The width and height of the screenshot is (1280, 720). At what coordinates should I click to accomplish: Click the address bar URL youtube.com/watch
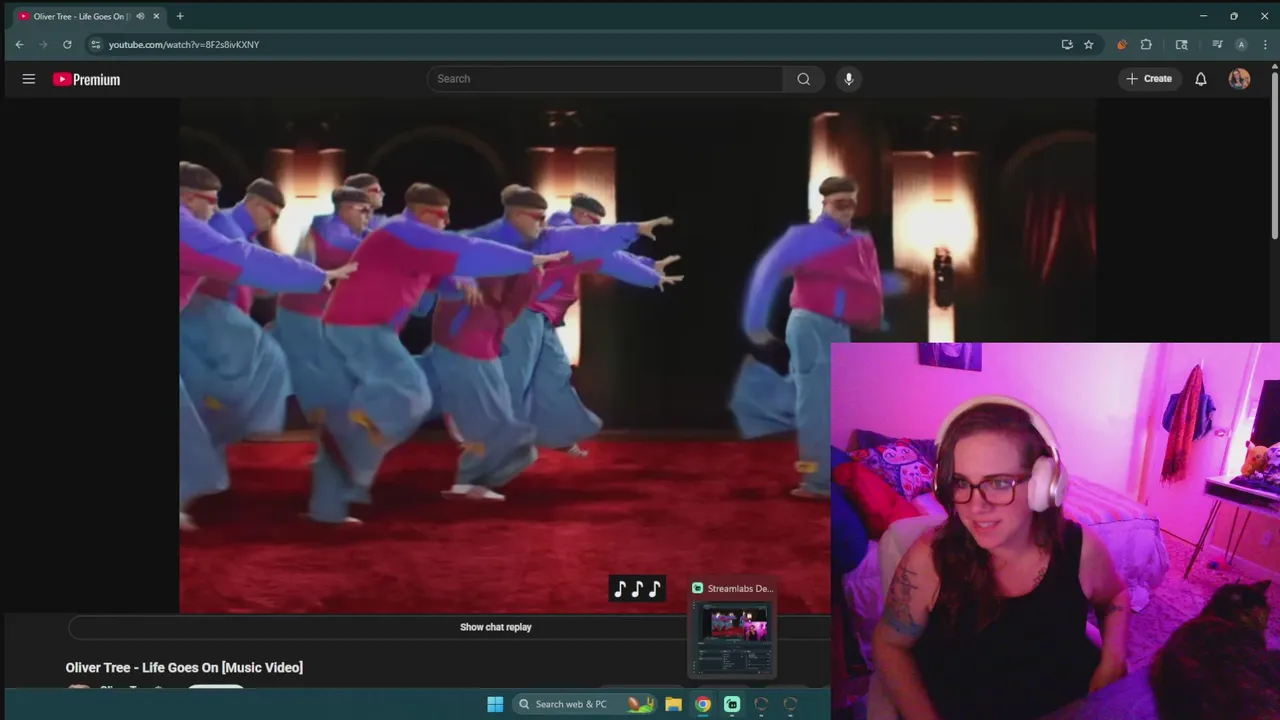(184, 44)
